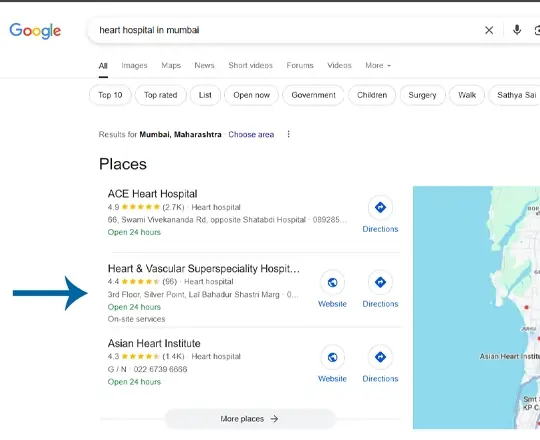This screenshot has height=440, width=540.
Task: Clear the search box with the X icon
Action: pyautogui.click(x=489, y=30)
